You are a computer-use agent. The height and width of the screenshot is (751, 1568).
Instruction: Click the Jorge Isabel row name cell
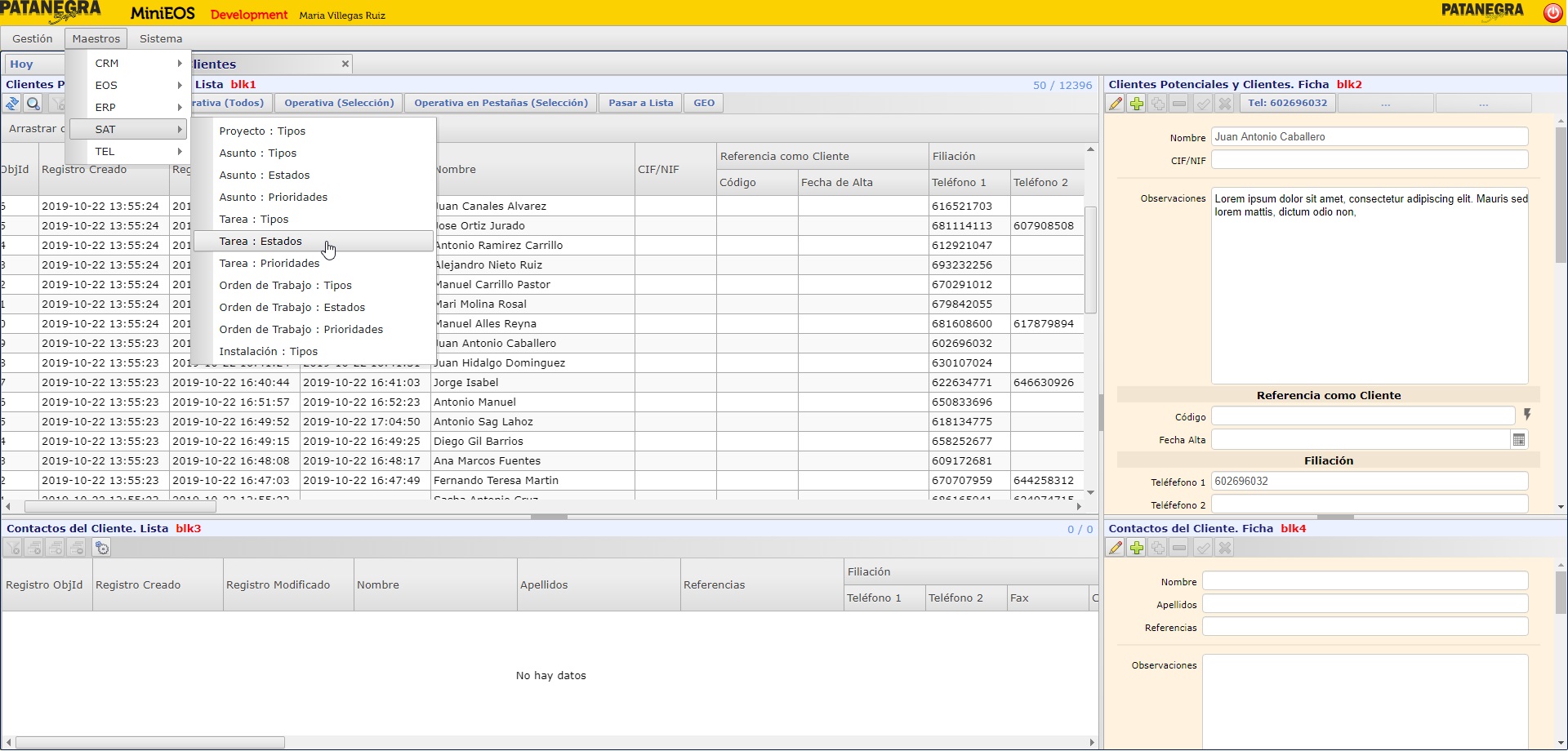click(532, 382)
